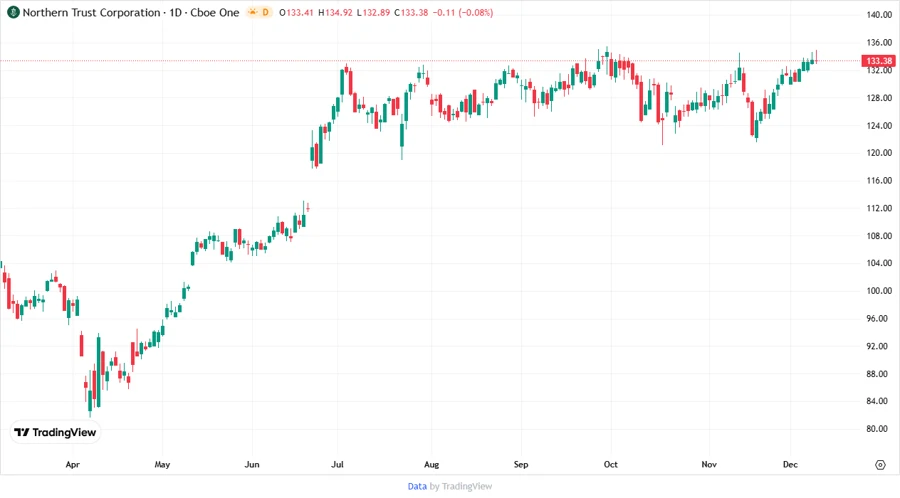Click the 'by TradingView' attribution text
Viewport: 900px width, 498px height.
pyautogui.click(x=461, y=486)
